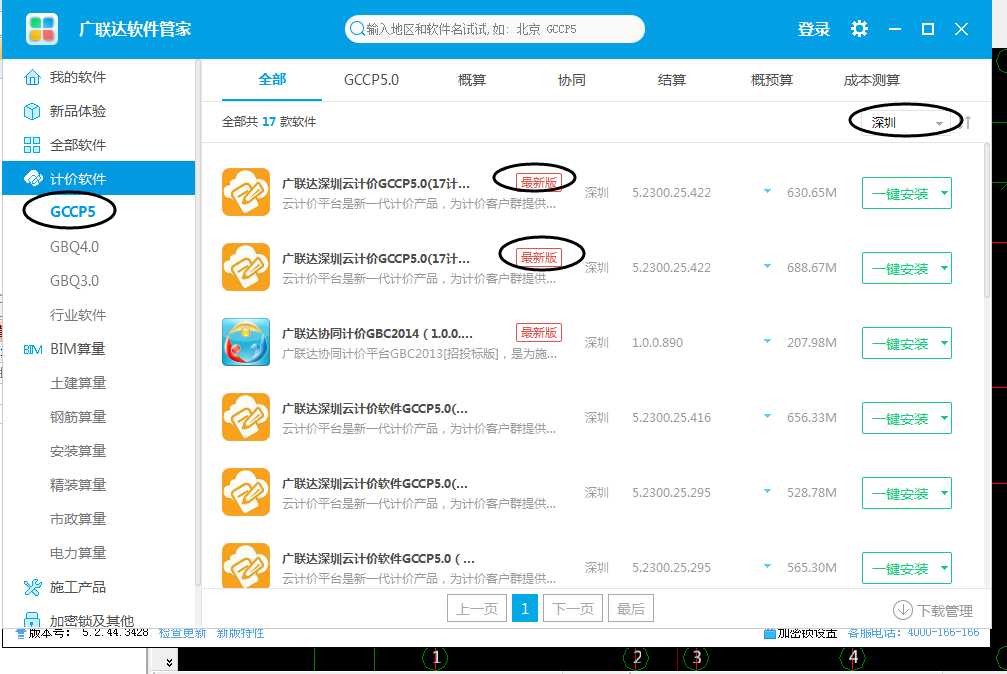Open 新品体验 cube icon
The width and height of the screenshot is (1007, 674).
click(32, 111)
